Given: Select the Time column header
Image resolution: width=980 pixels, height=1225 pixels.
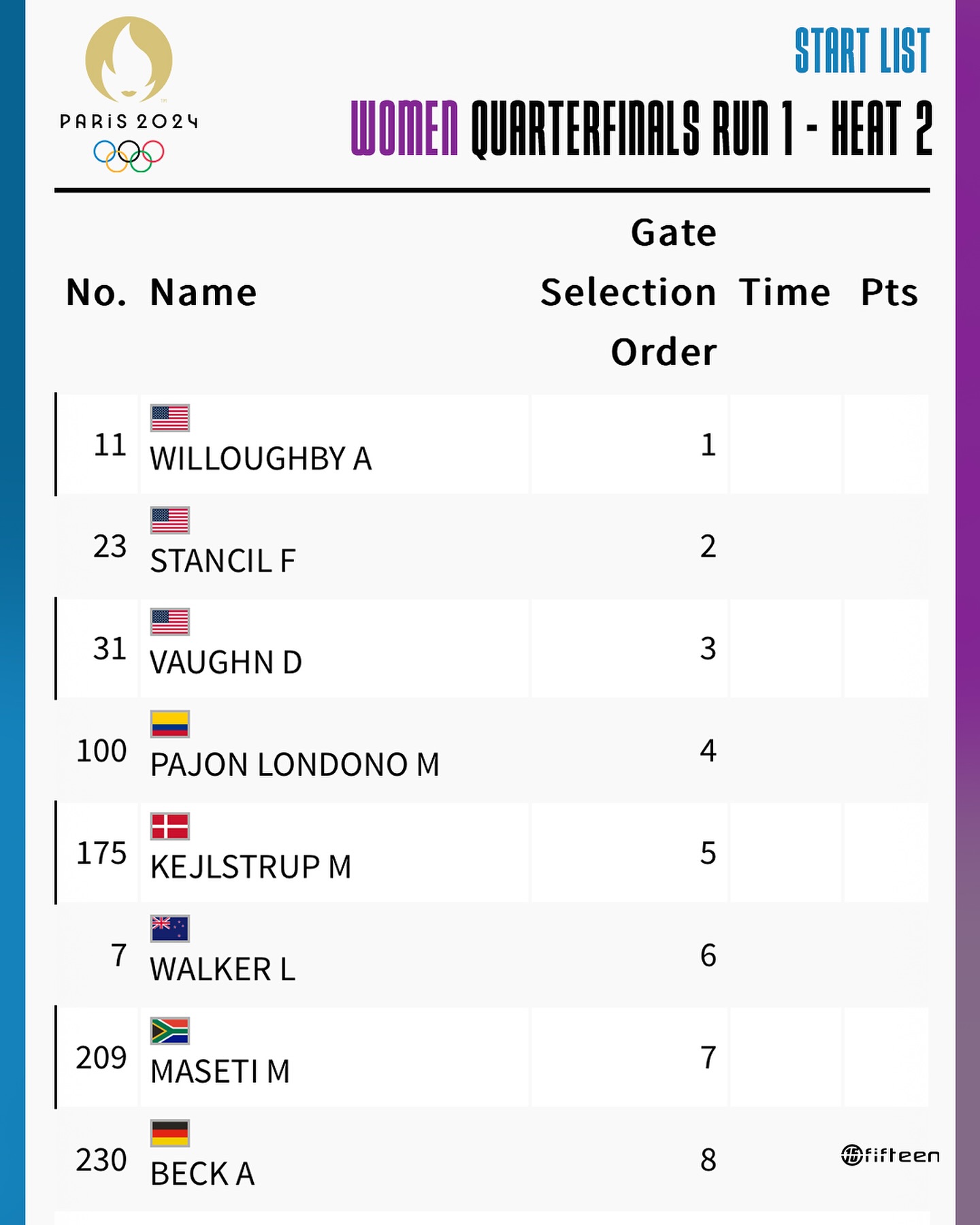Looking at the screenshot, I should tap(785, 293).
